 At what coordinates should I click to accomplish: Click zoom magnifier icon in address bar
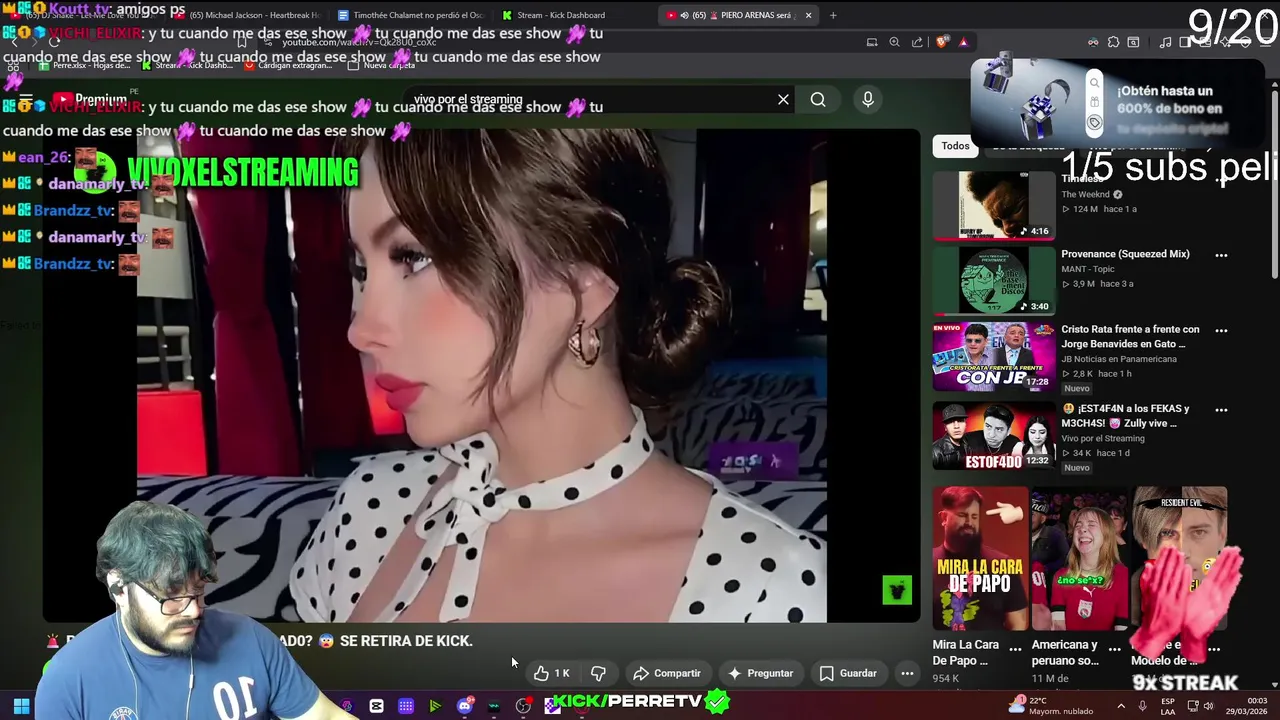(894, 42)
